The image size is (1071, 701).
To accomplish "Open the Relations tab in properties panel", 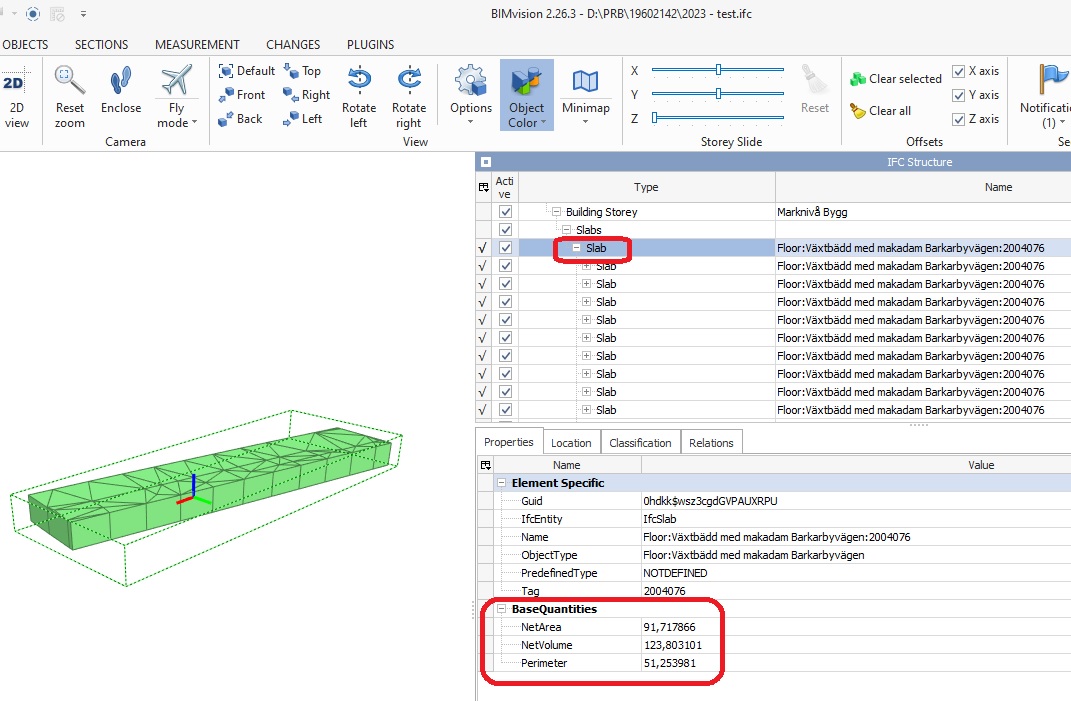I will [x=711, y=441].
